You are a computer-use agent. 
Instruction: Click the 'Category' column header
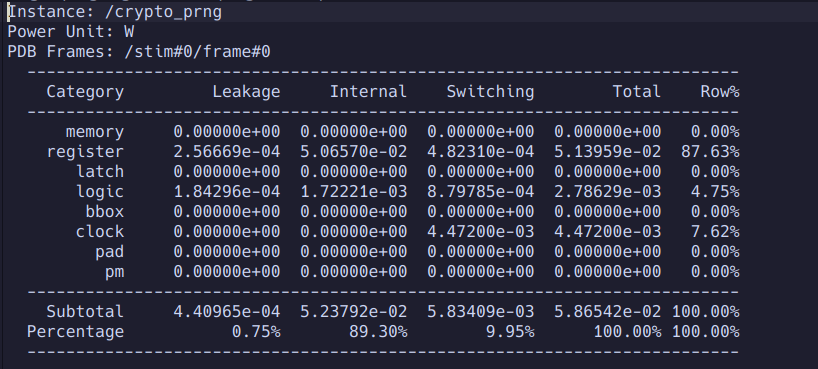point(85,92)
